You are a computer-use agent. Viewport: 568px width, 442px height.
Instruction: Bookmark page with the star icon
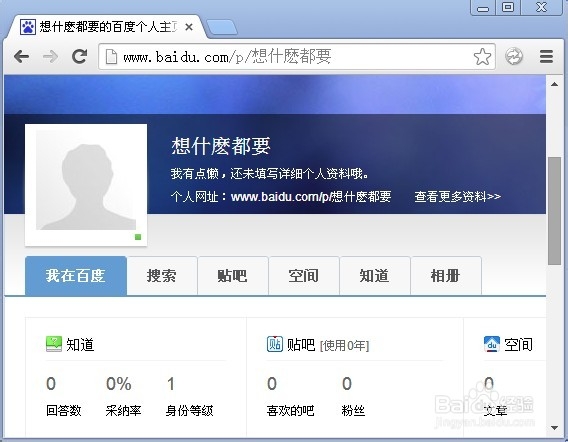pos(482,57)
